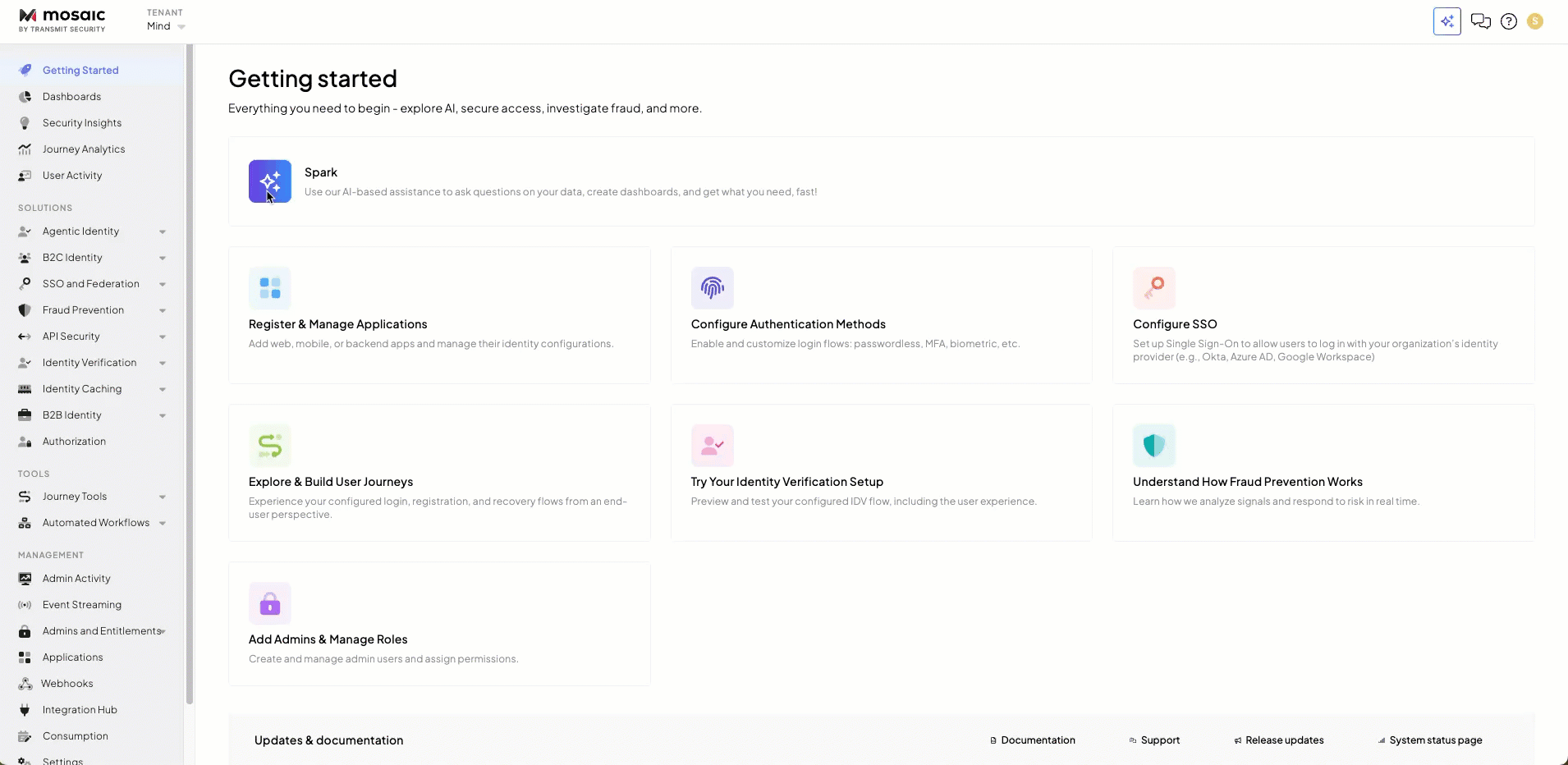Click the sidebar vertical scrollbar
Viewport: 1568px width, 765px height.
click(190, 369)
